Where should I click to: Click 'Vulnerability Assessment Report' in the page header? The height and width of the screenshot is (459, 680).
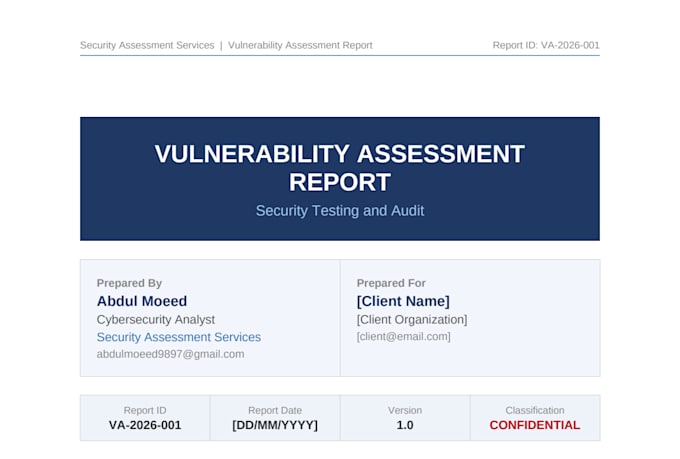(x=300, y=46)
